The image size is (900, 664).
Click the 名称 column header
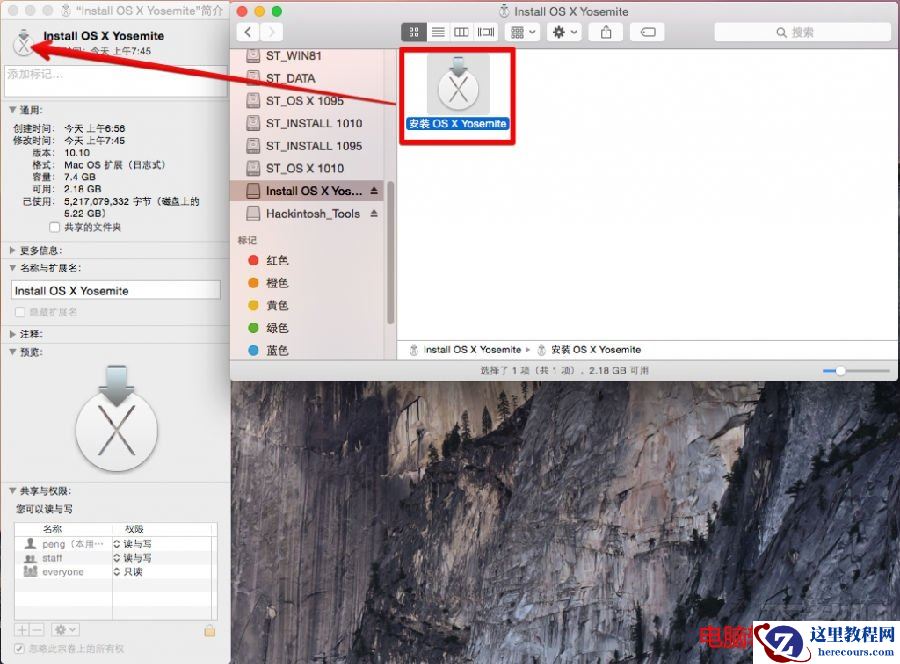(63, 529)
